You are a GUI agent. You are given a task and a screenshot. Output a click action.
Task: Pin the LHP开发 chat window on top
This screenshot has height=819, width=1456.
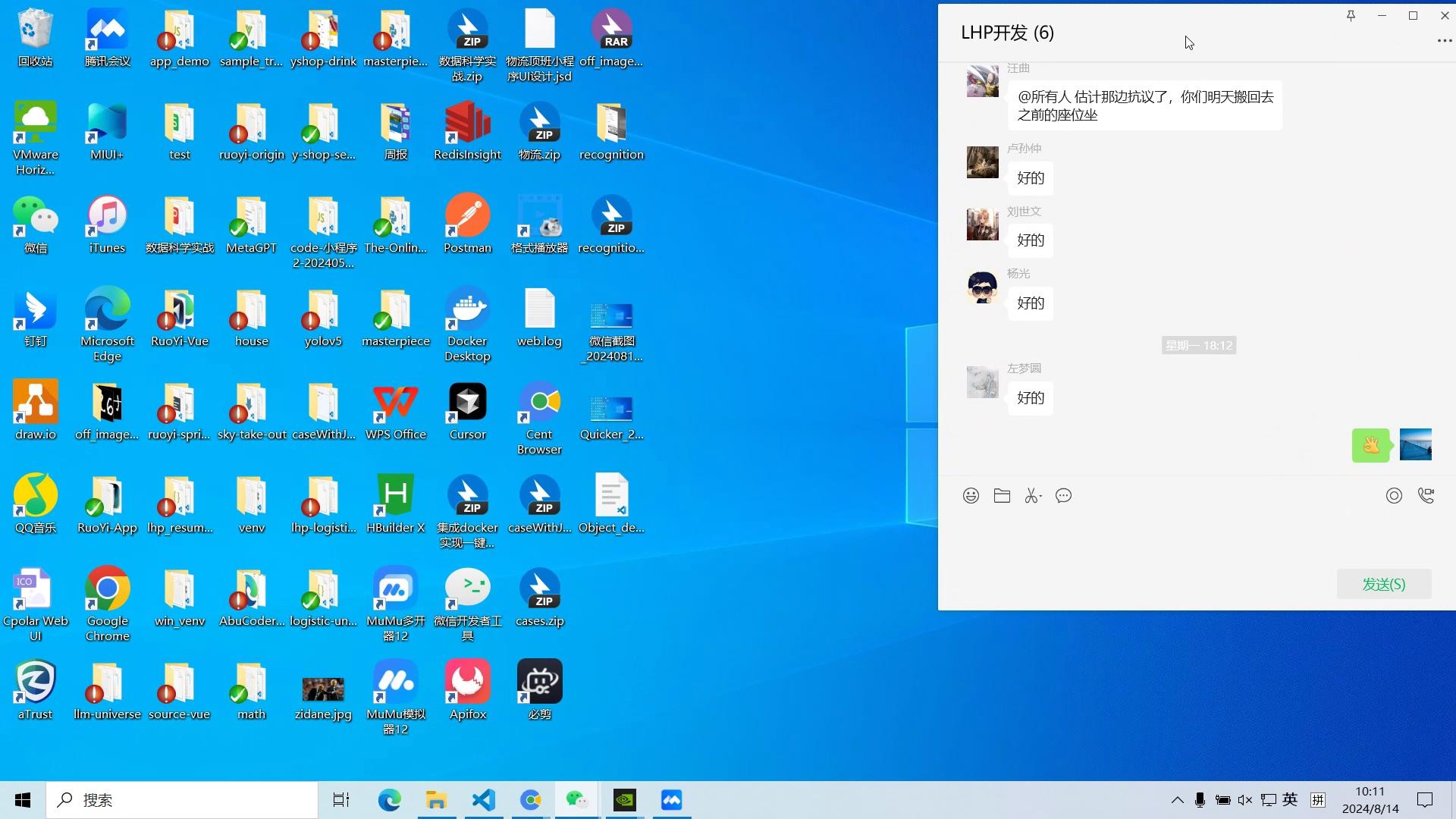[x=1351, y=16]
